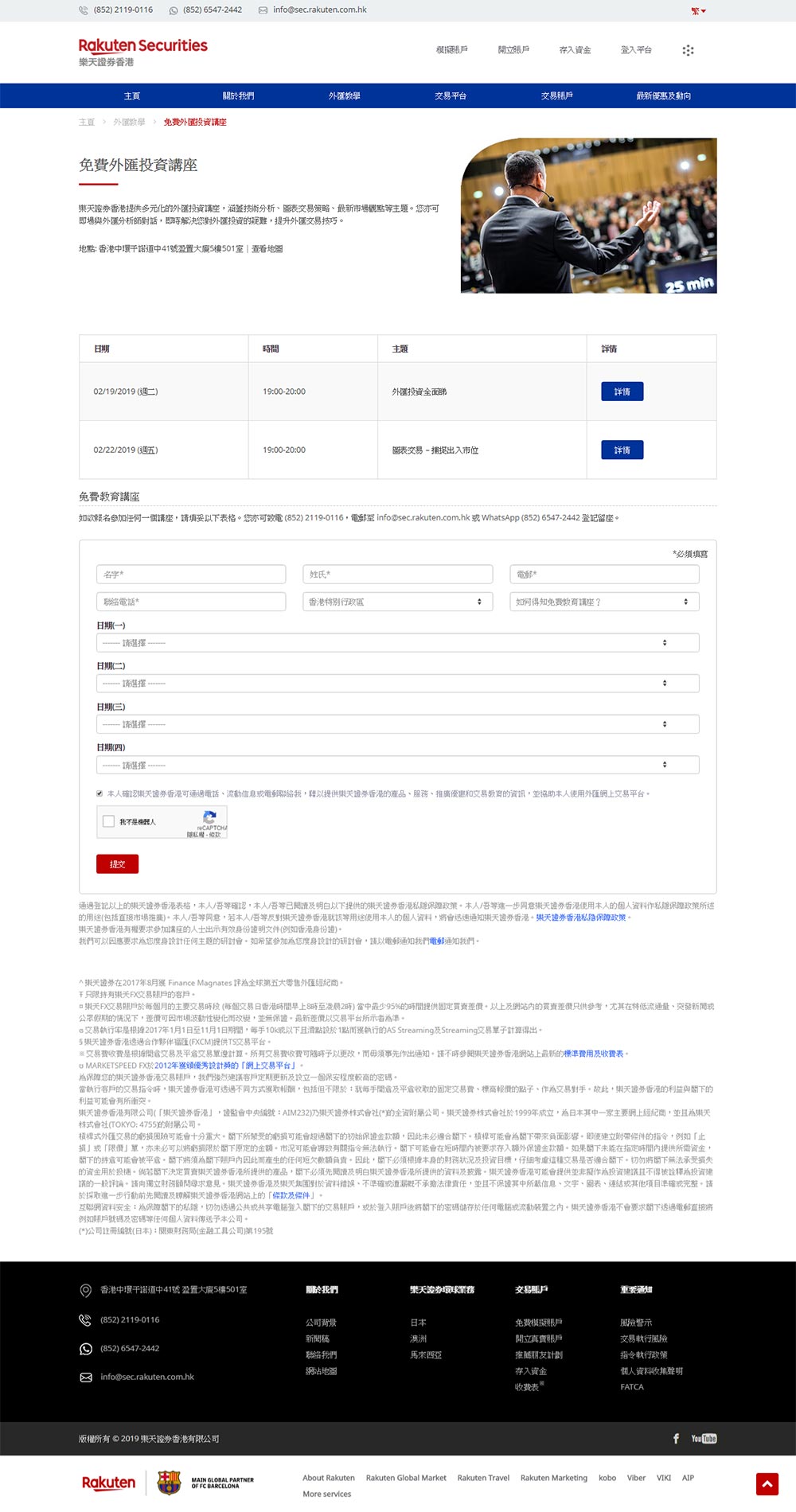Open the 香港特別行政區 region dropdown
796x1512 pixels.
pos(397,602)
